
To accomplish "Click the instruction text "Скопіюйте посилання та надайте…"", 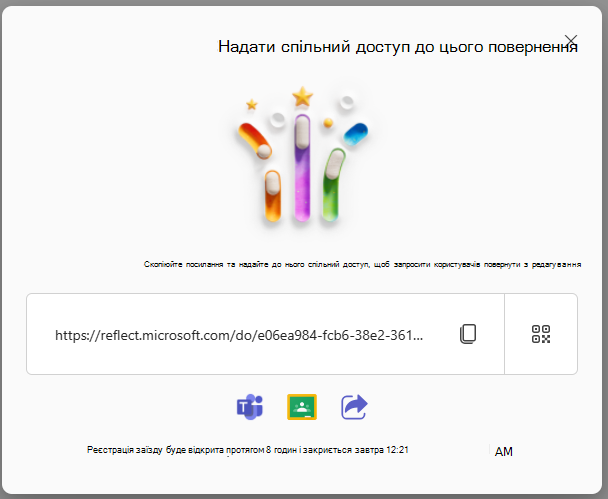I will click(x=362, y=264).
